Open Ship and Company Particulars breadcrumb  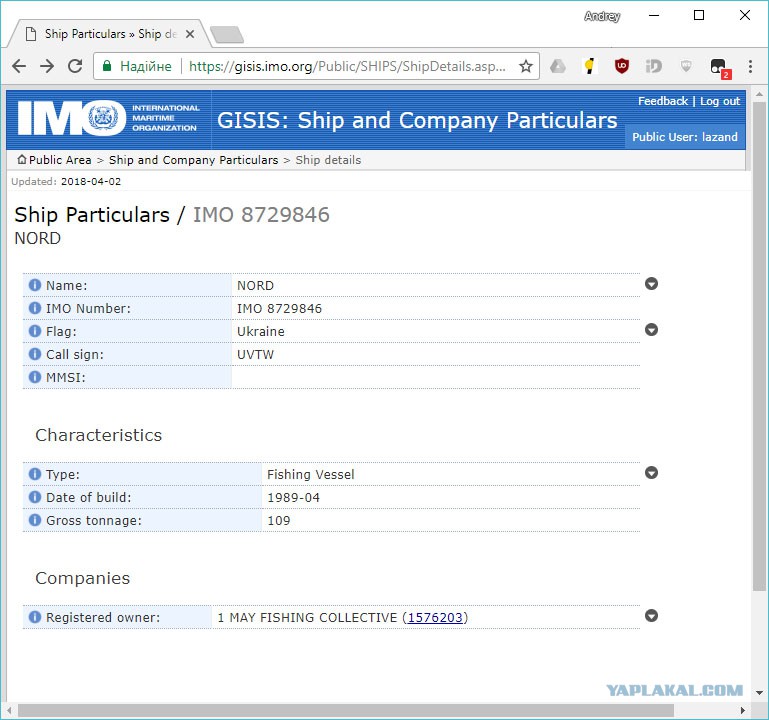193,160
